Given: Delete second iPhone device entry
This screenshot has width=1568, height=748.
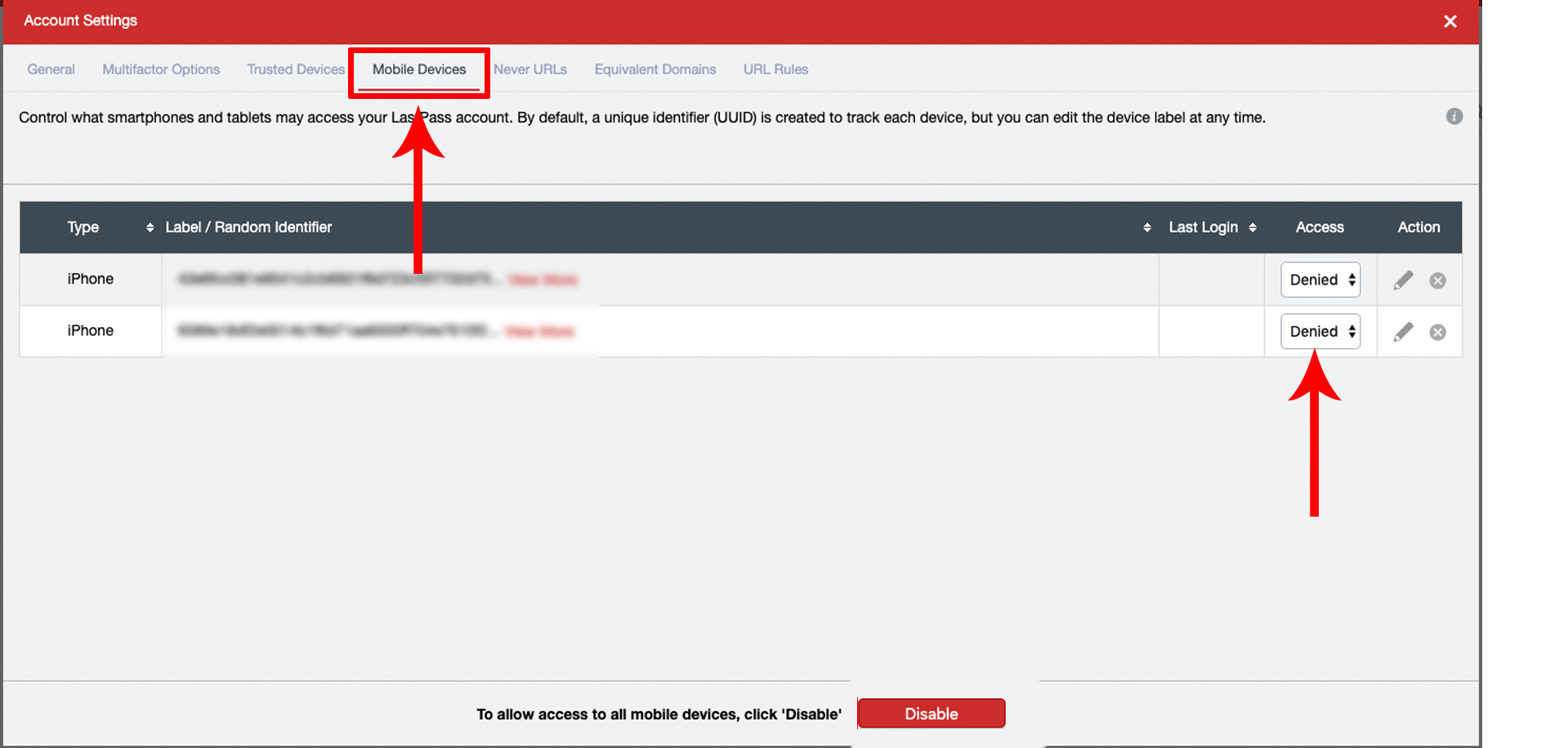Looking at the screenshot, I should pos(1438,332).
